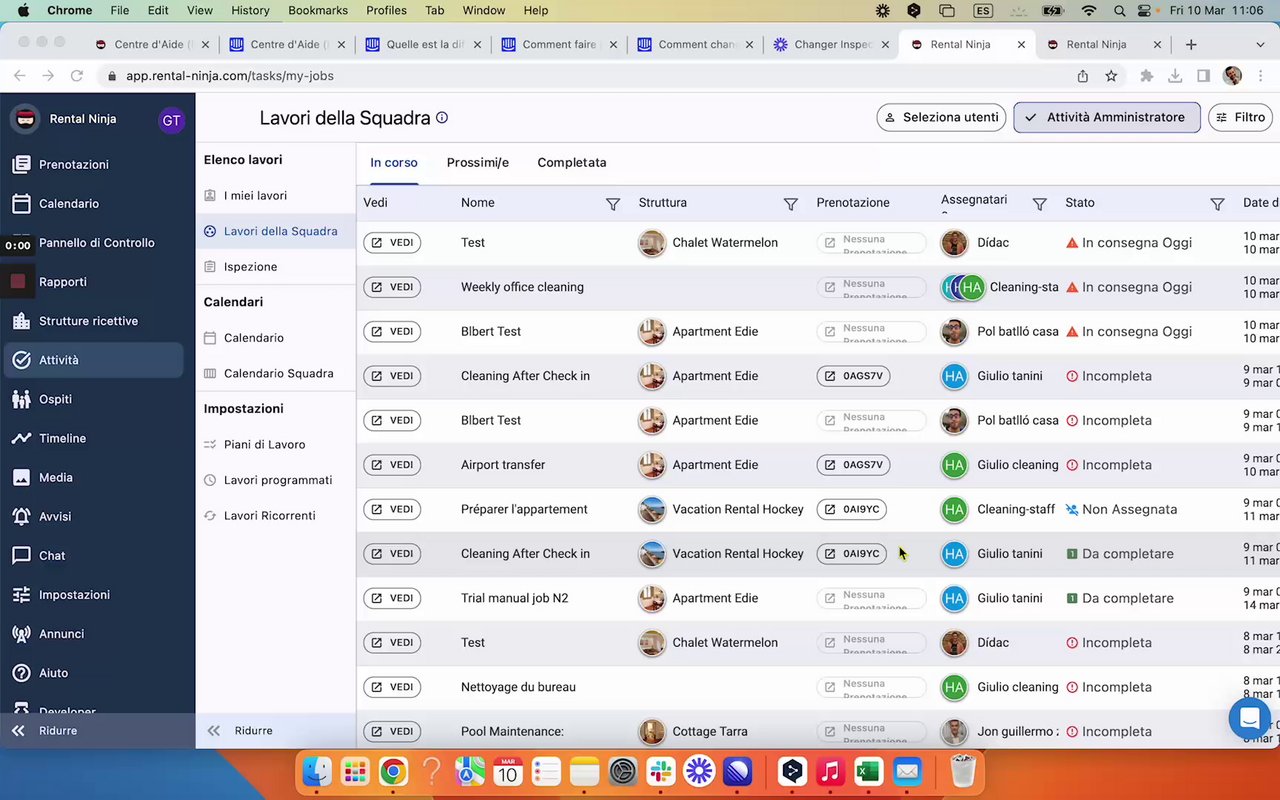Toggle Attività Amministratore filter
Image resolution: width=1280 pixels, height=800 pixels.
click(x=1106, y=117)
